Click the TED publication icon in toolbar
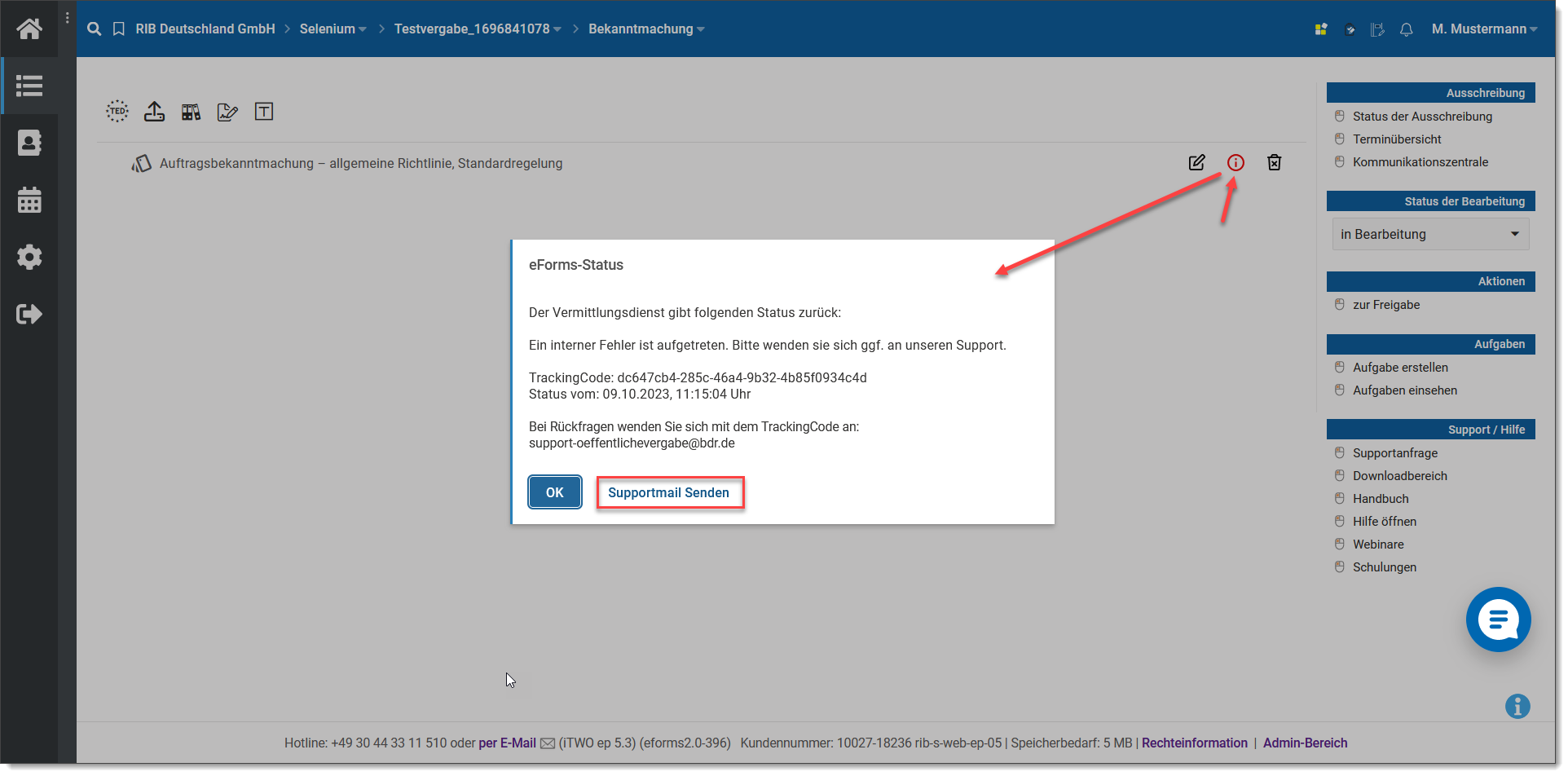The image size is (1568, 776). pyautogui.click(x=117, y=112)
